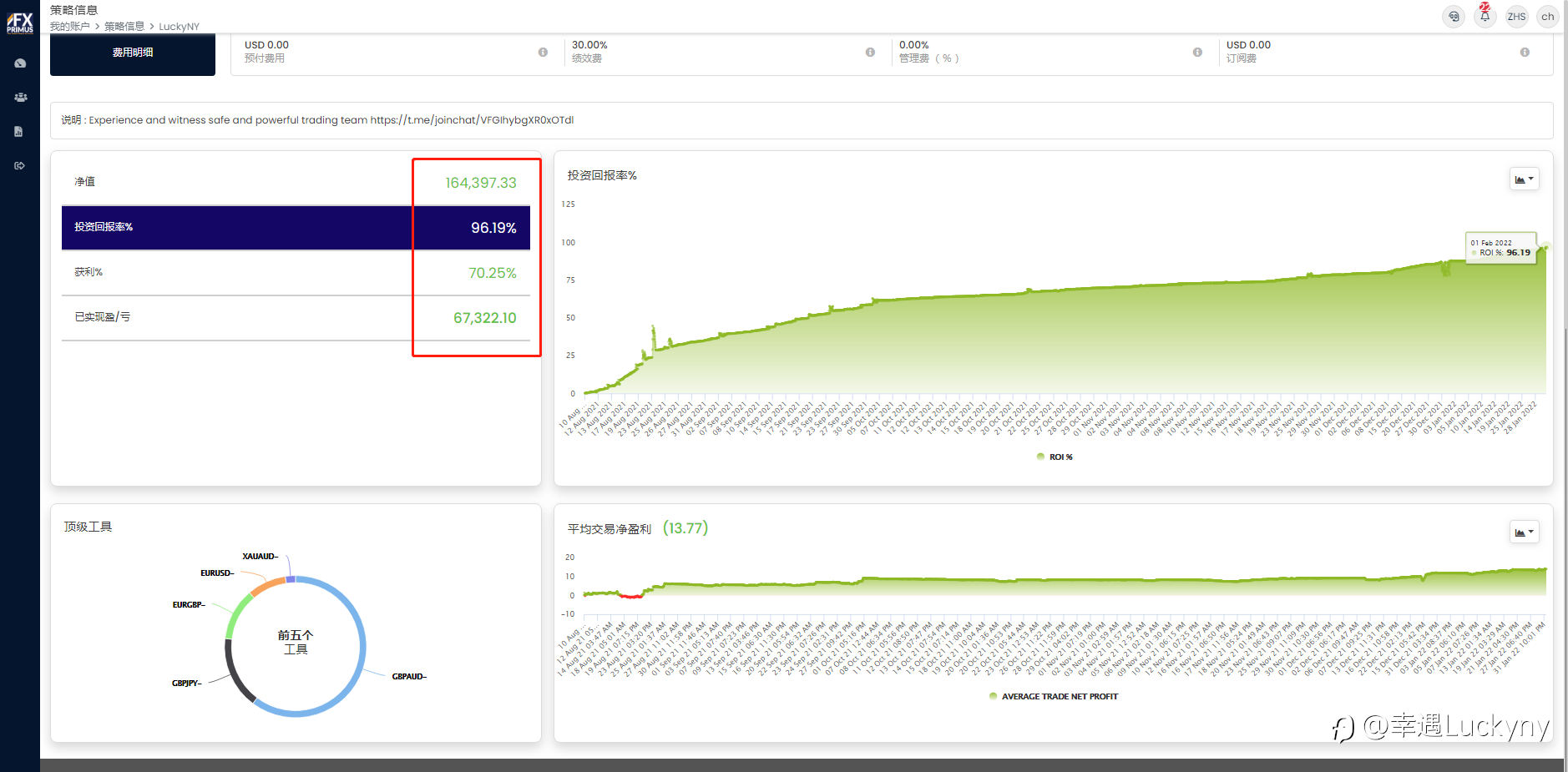Select the 获利% row label
The height and width of the screenshot is (772, 1568).
pos(89,272)
